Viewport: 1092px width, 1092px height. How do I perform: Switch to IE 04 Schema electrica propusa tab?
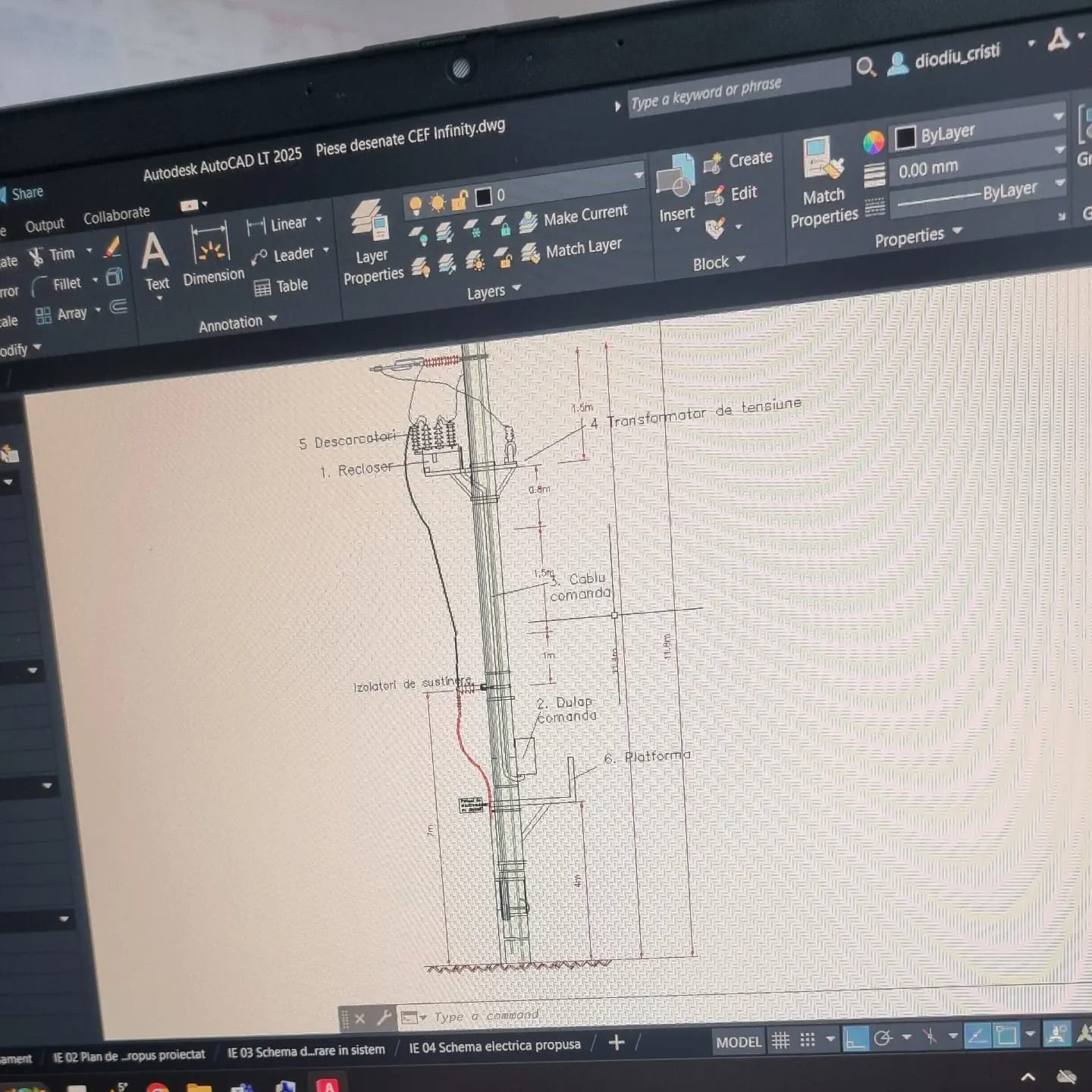pos(494,1046)
